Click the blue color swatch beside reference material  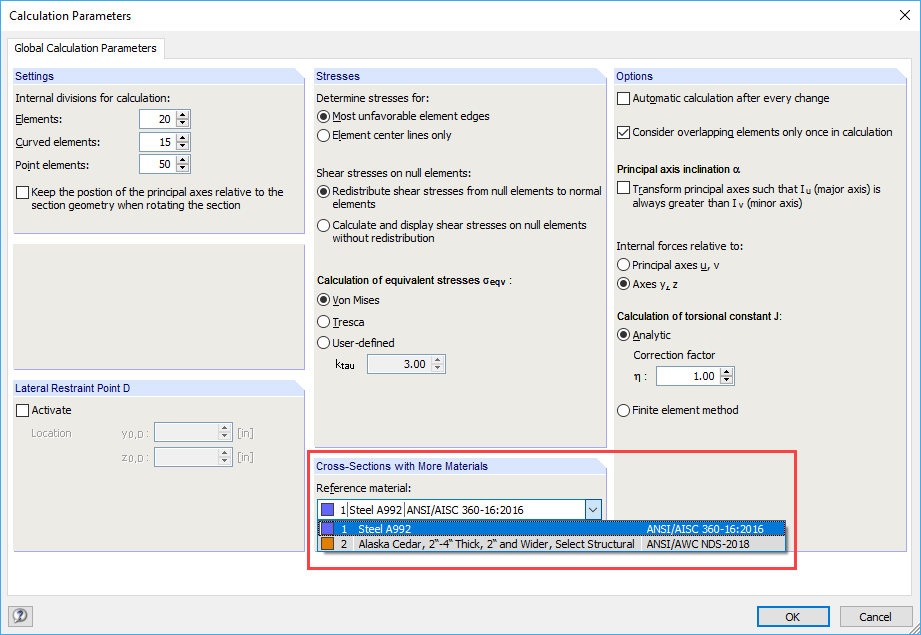coord(327,509)
